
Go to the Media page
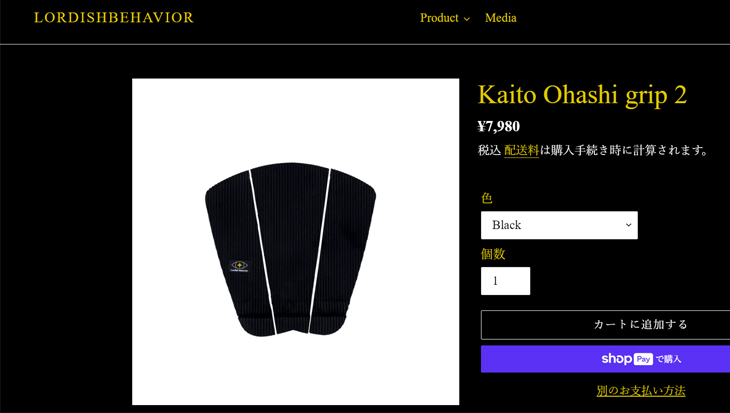pos(500,18)
